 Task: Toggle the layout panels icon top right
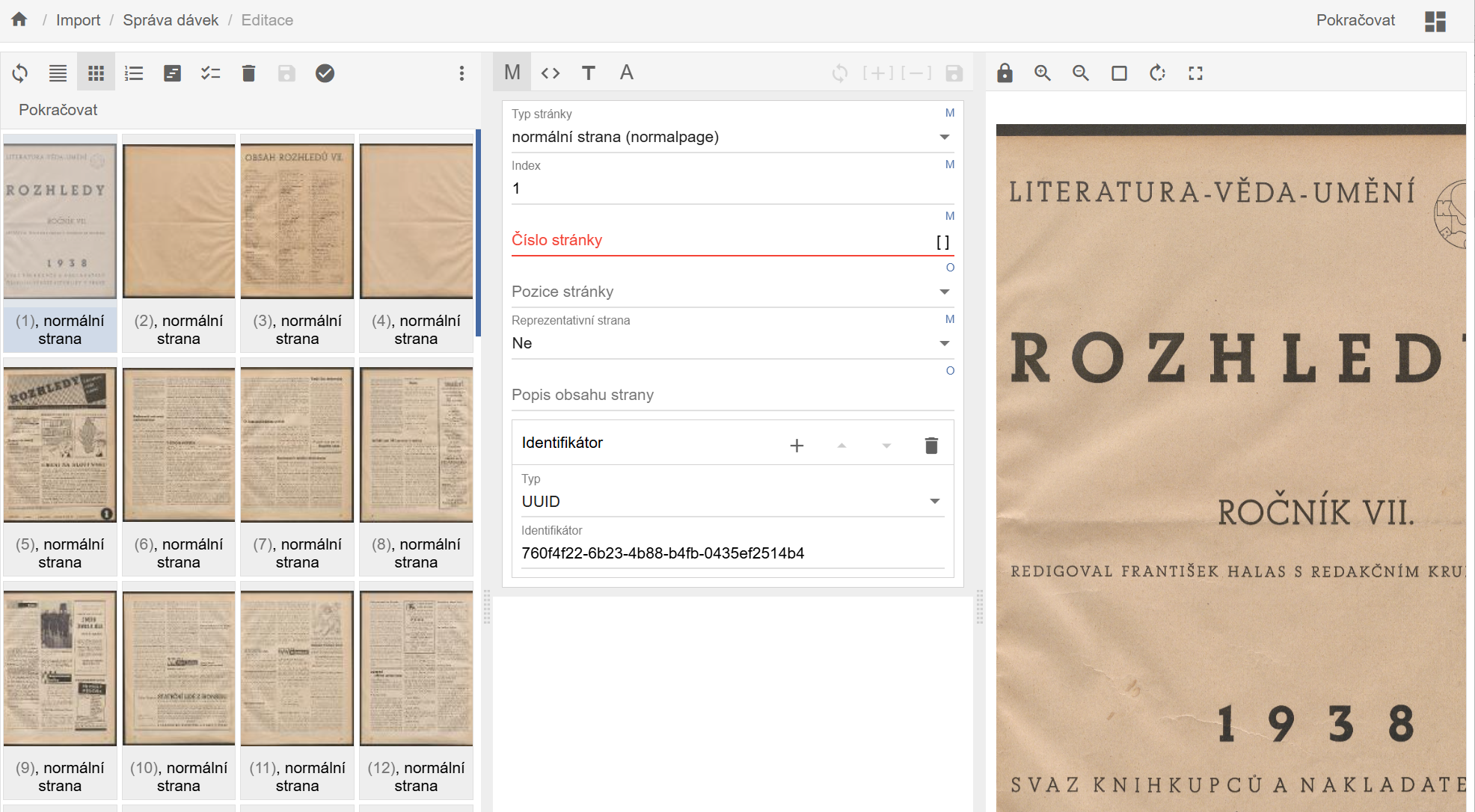pos(1435,21)
